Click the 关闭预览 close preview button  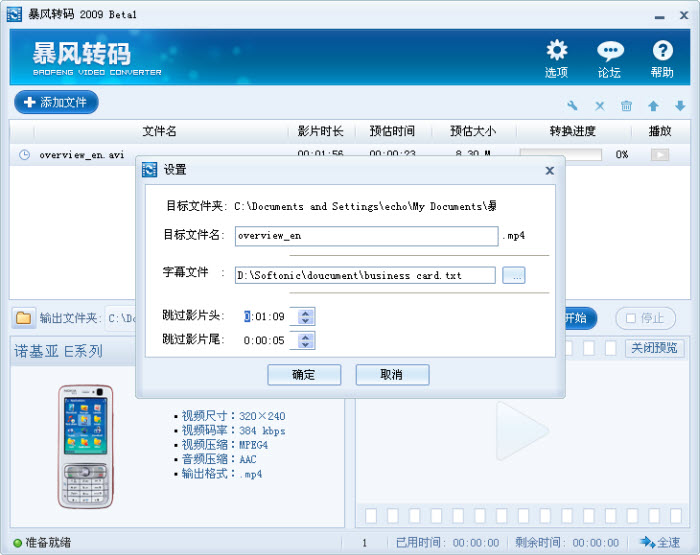pos(654,348)
